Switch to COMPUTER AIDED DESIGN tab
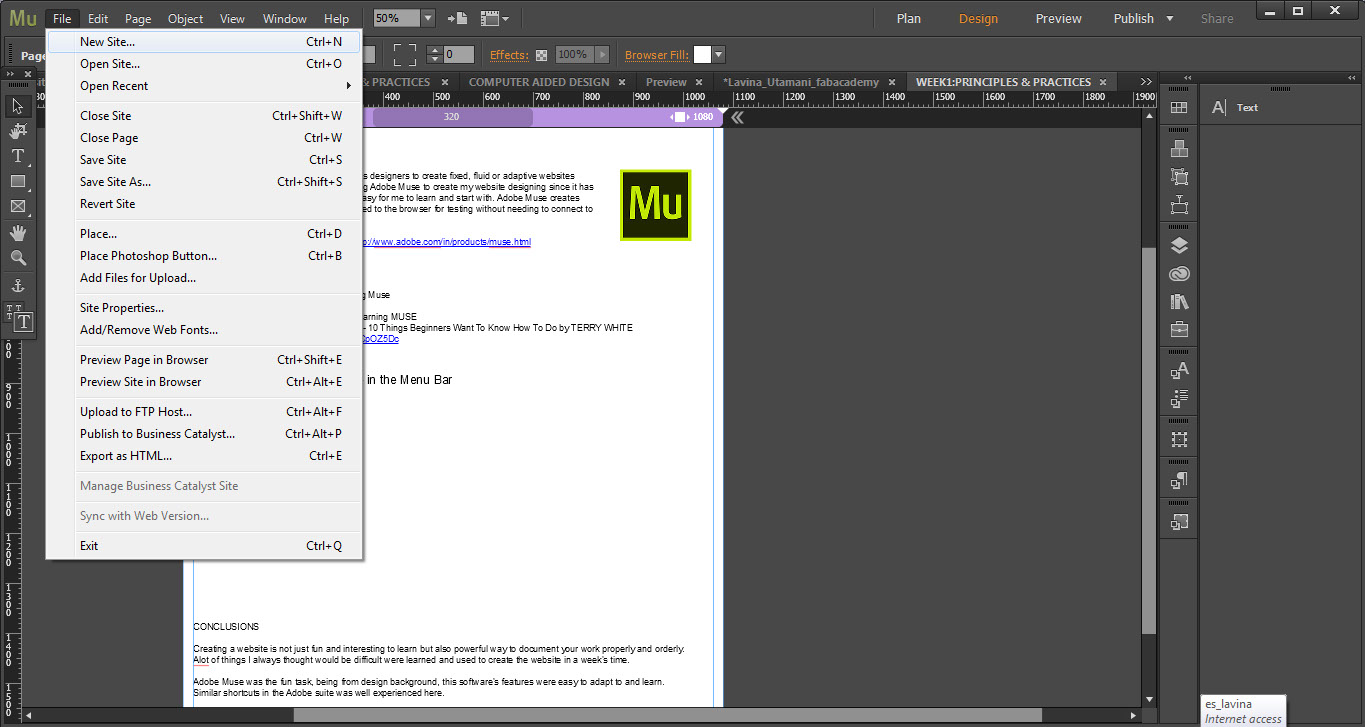Viewport: 1365px width, 727px height. coord(538,82)
